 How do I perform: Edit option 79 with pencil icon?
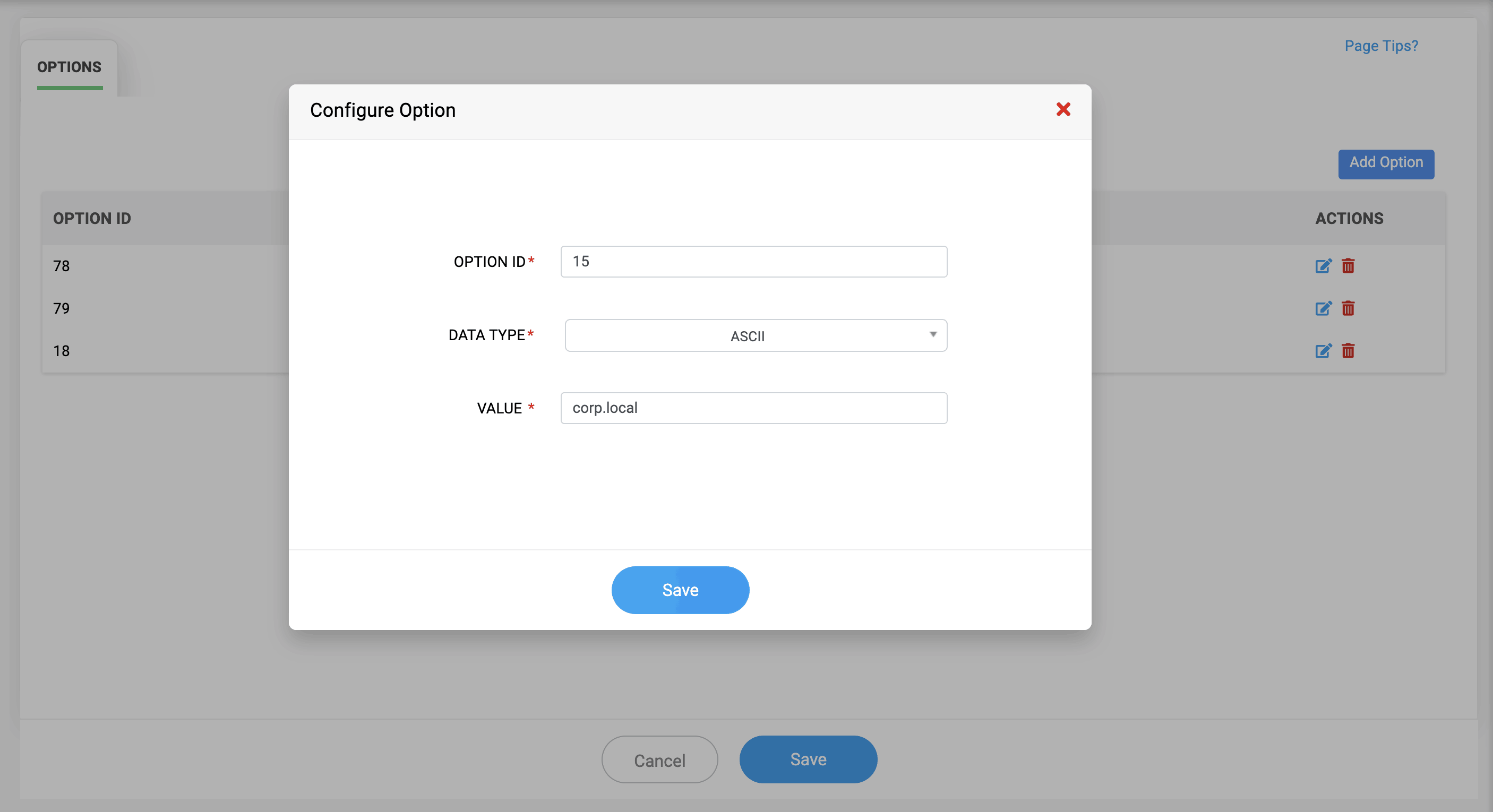click(x=1323, y=308)
